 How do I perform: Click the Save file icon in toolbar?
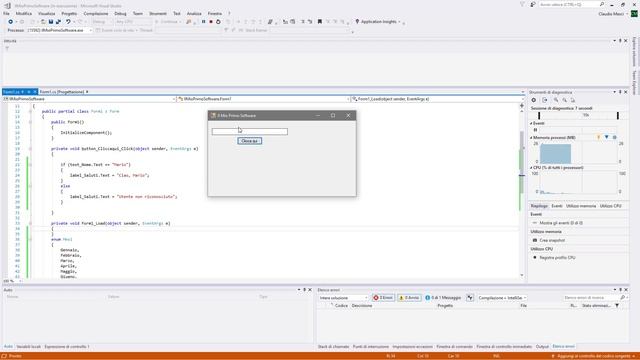51,22
